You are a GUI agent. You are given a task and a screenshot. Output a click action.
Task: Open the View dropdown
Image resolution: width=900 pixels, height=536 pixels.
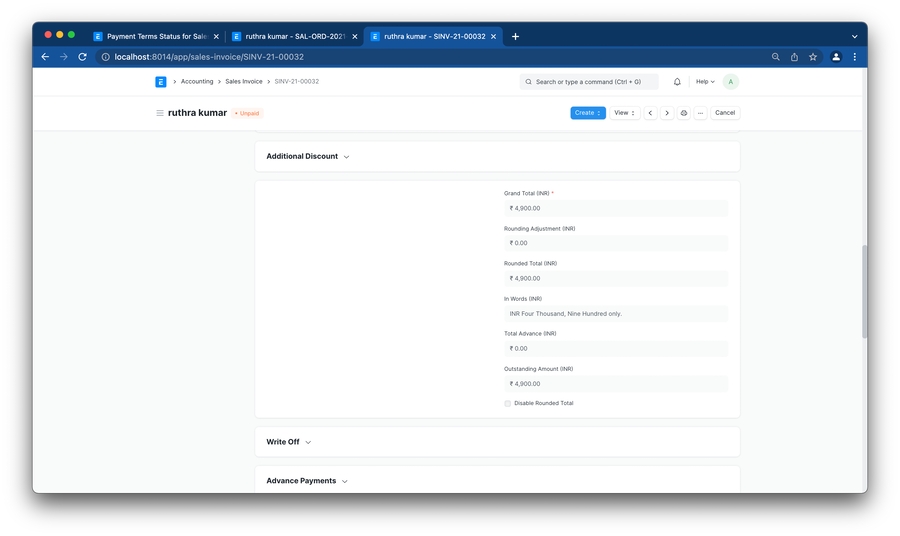tap(625, 113)
